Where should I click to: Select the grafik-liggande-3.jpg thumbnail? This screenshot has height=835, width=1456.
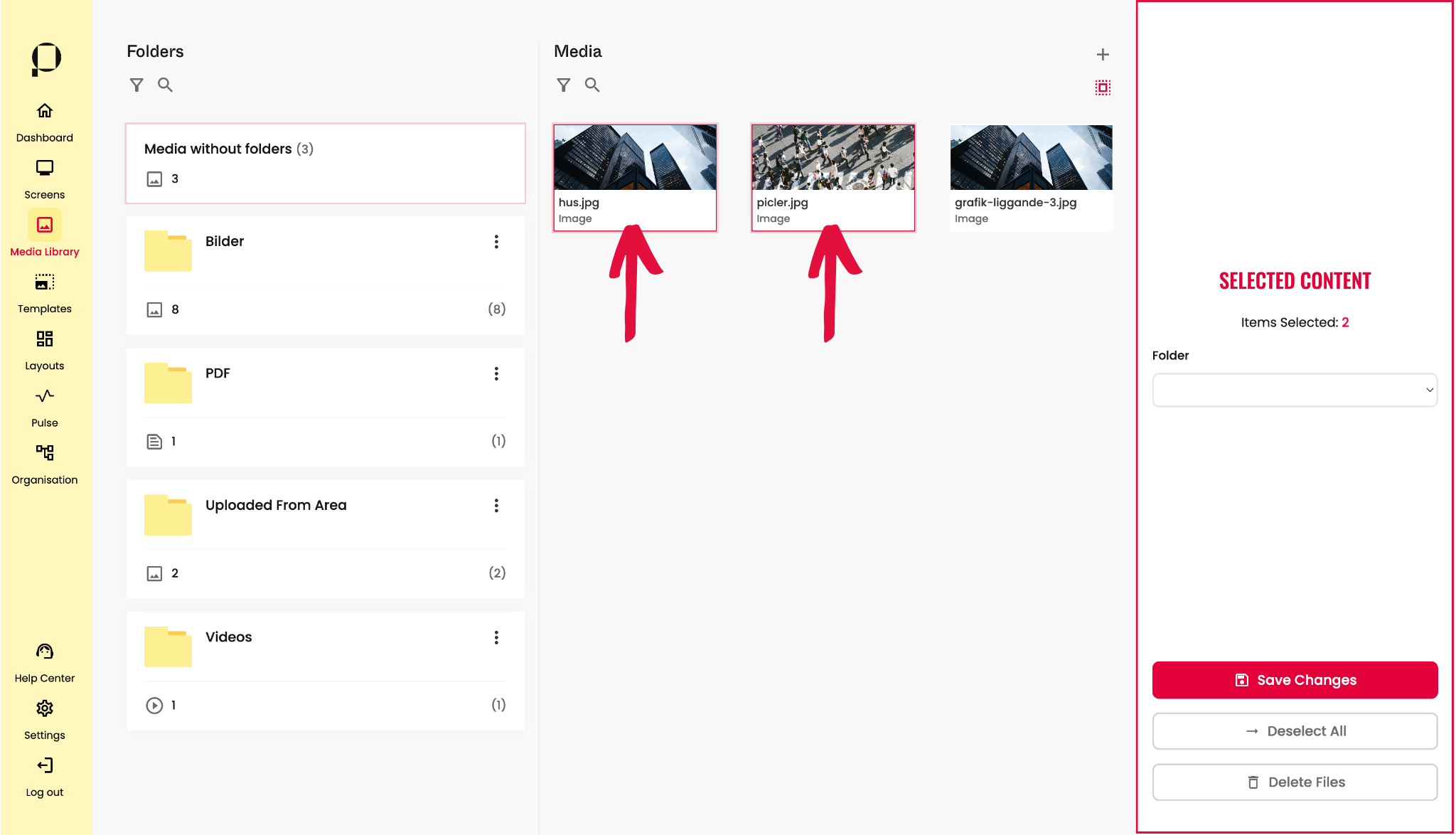tap(1031, 158)
